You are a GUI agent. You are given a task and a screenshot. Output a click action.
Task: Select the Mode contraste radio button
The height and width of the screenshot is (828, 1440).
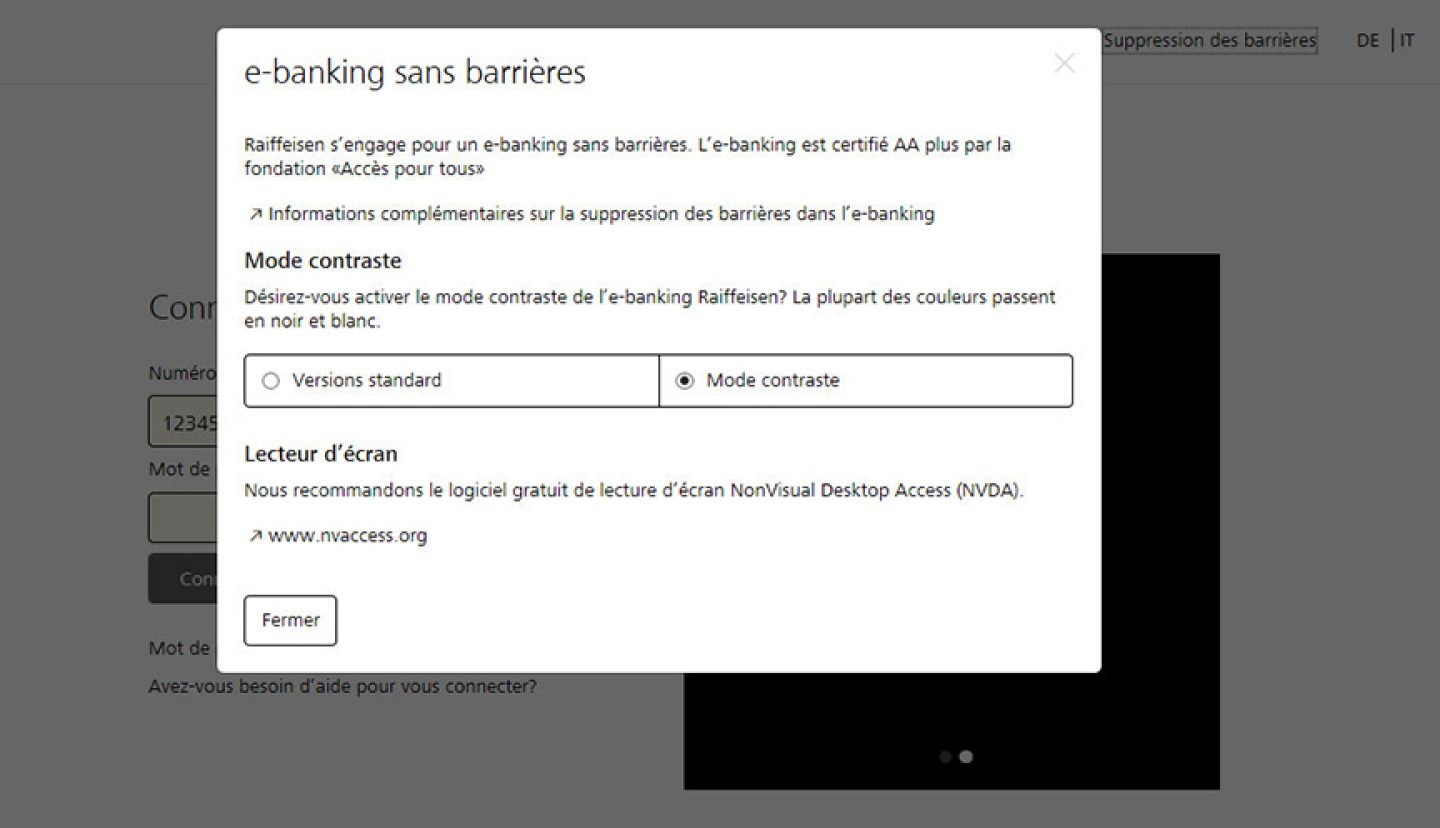point(685,381)
